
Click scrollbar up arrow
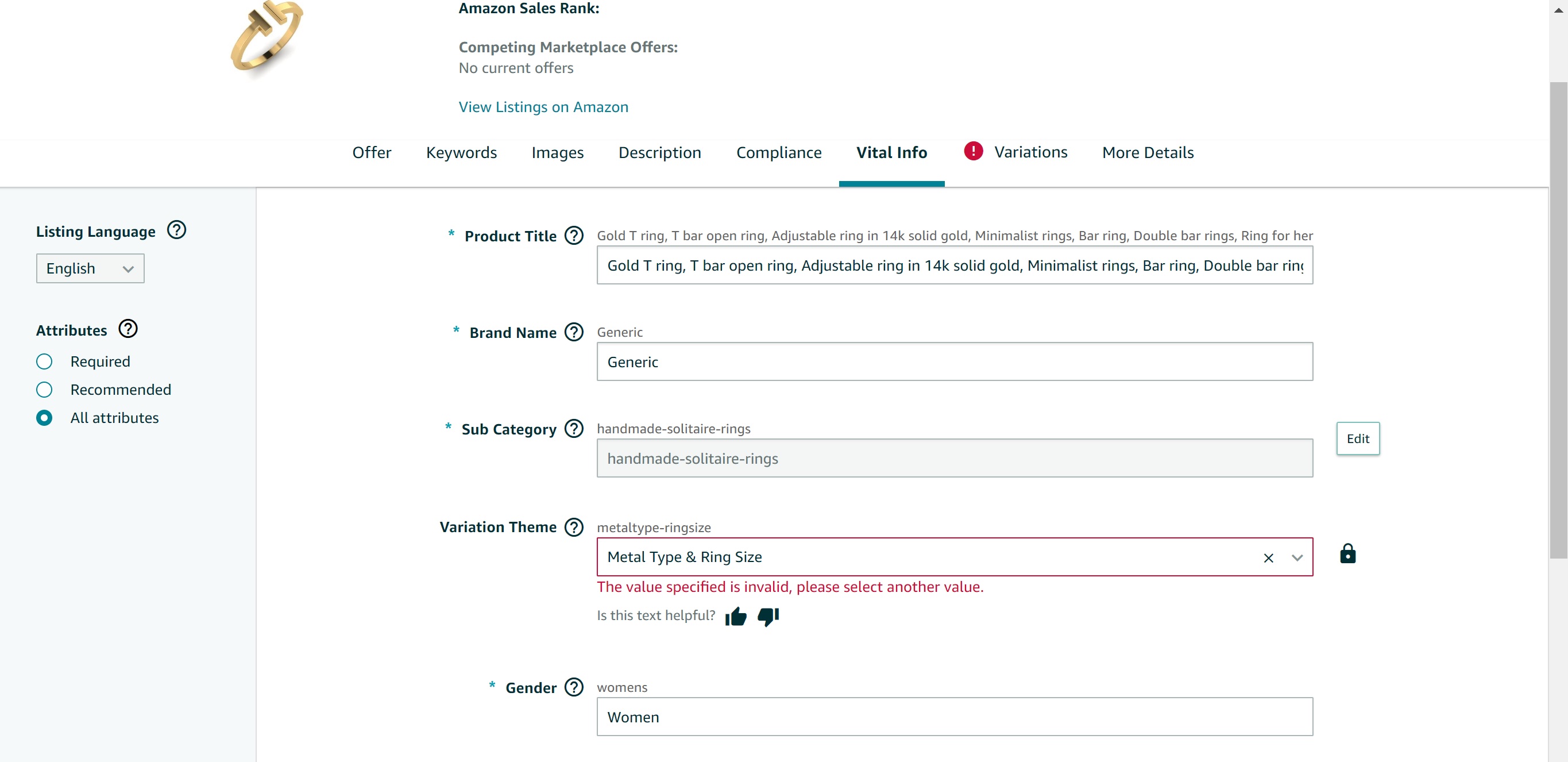click(1558, 10)
